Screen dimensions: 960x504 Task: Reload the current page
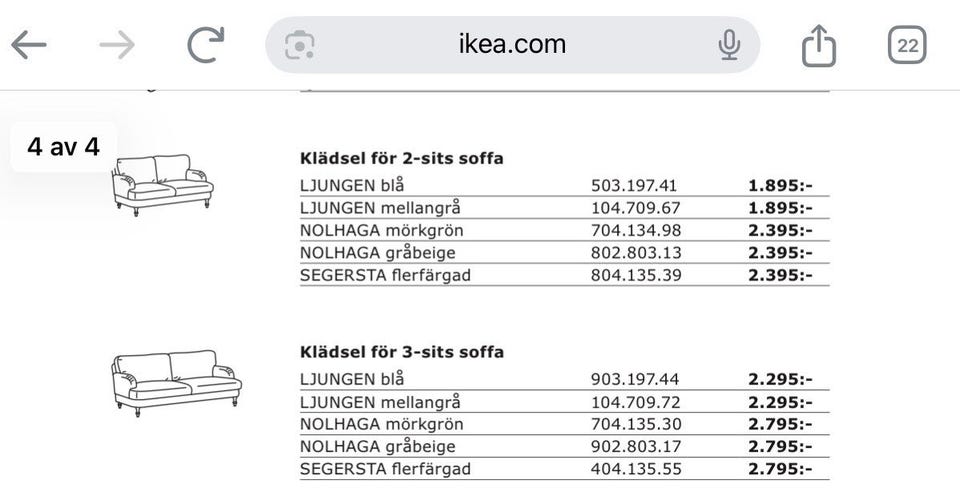click(206, 45)
